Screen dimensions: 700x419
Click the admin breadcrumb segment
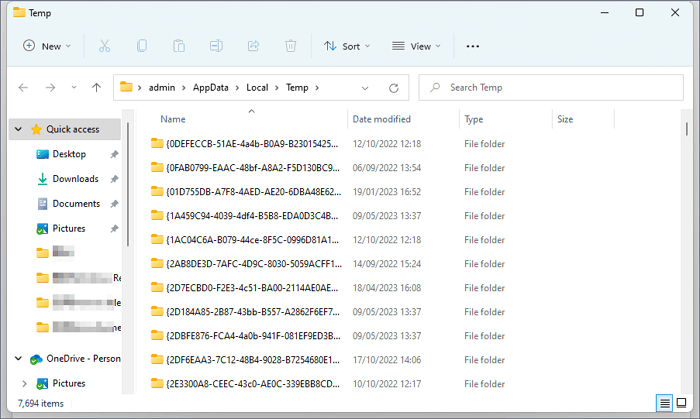point(162,87)
